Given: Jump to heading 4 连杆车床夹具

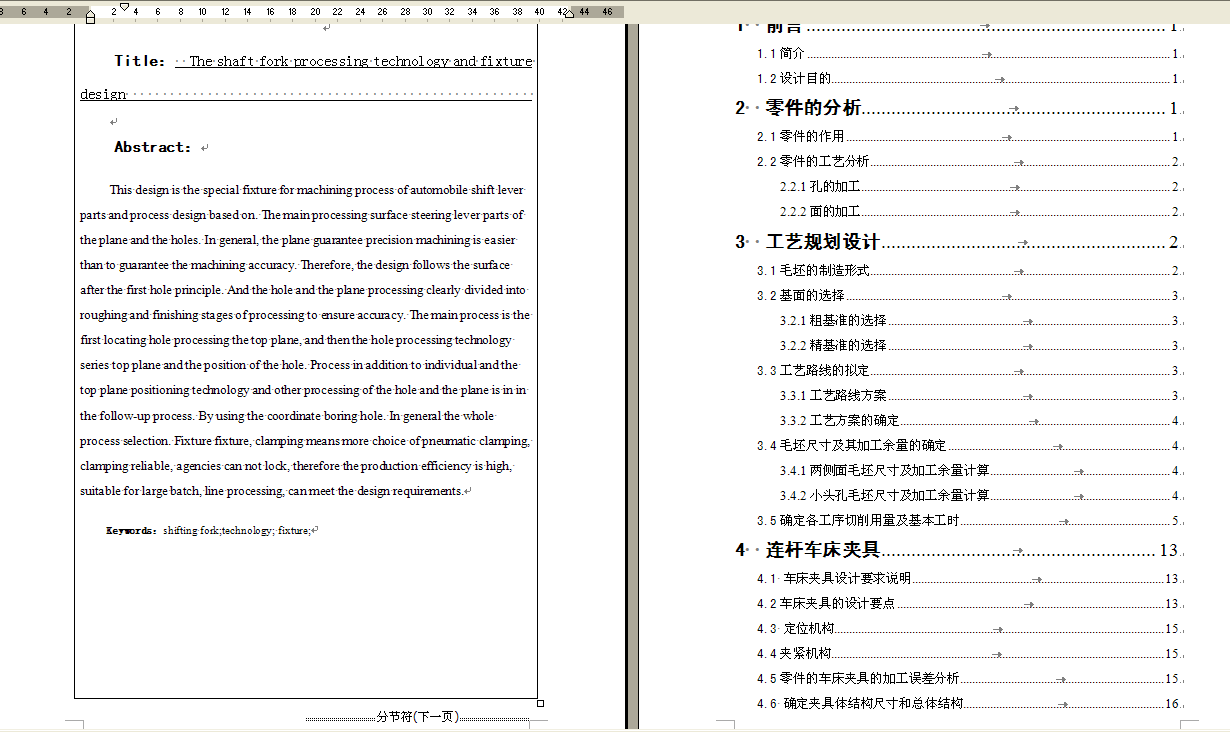Looking at the screenshot, I should coord(958,550).
